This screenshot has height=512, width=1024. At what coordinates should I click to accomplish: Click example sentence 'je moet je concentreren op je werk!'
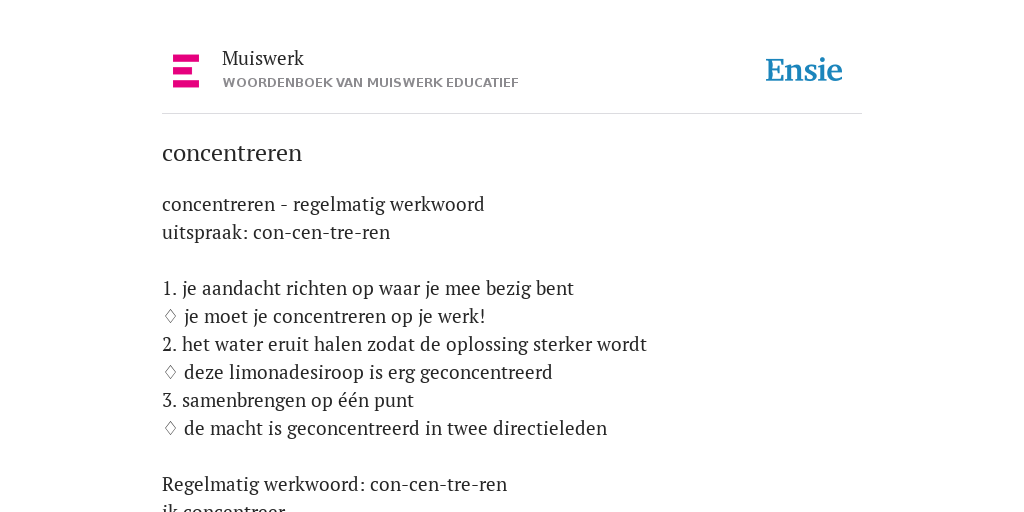pos(334,317)
